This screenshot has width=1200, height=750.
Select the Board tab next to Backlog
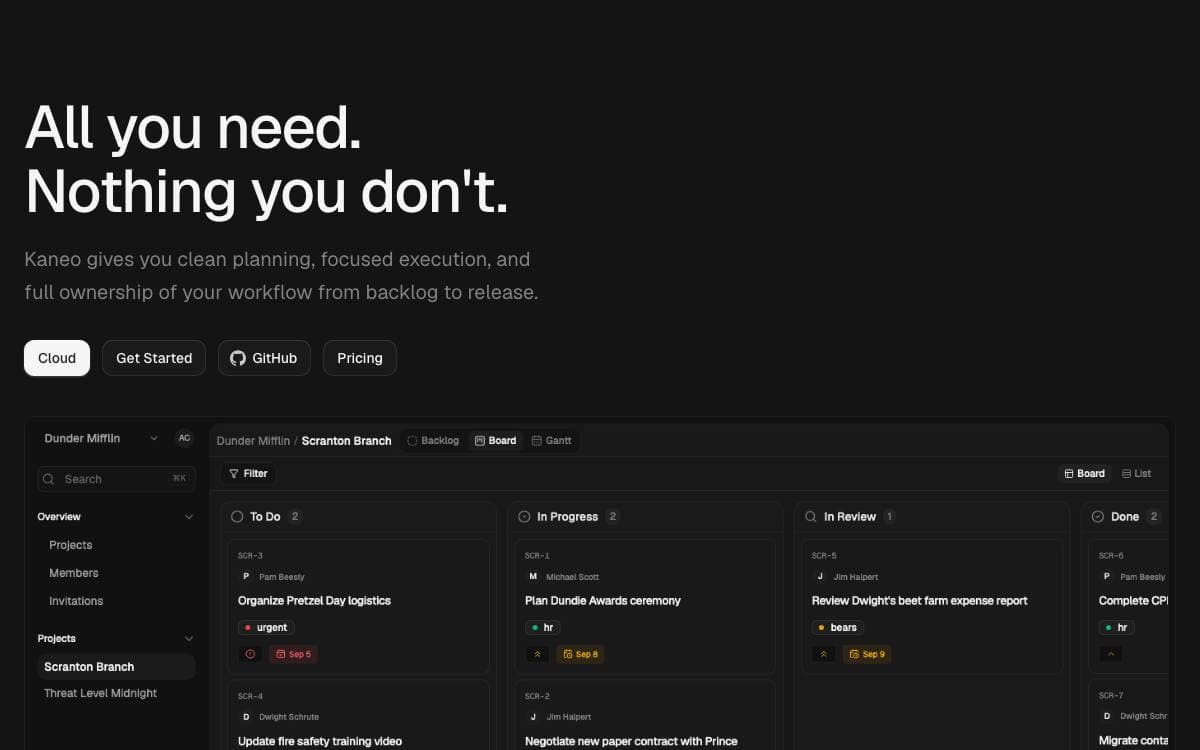(x=496, y=440)
